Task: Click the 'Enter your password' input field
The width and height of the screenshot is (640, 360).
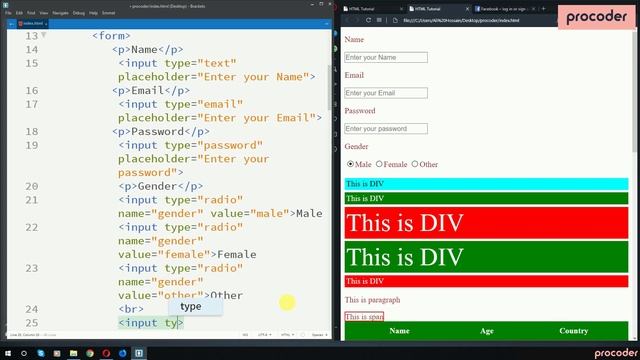Action: (x=386, y=129)
